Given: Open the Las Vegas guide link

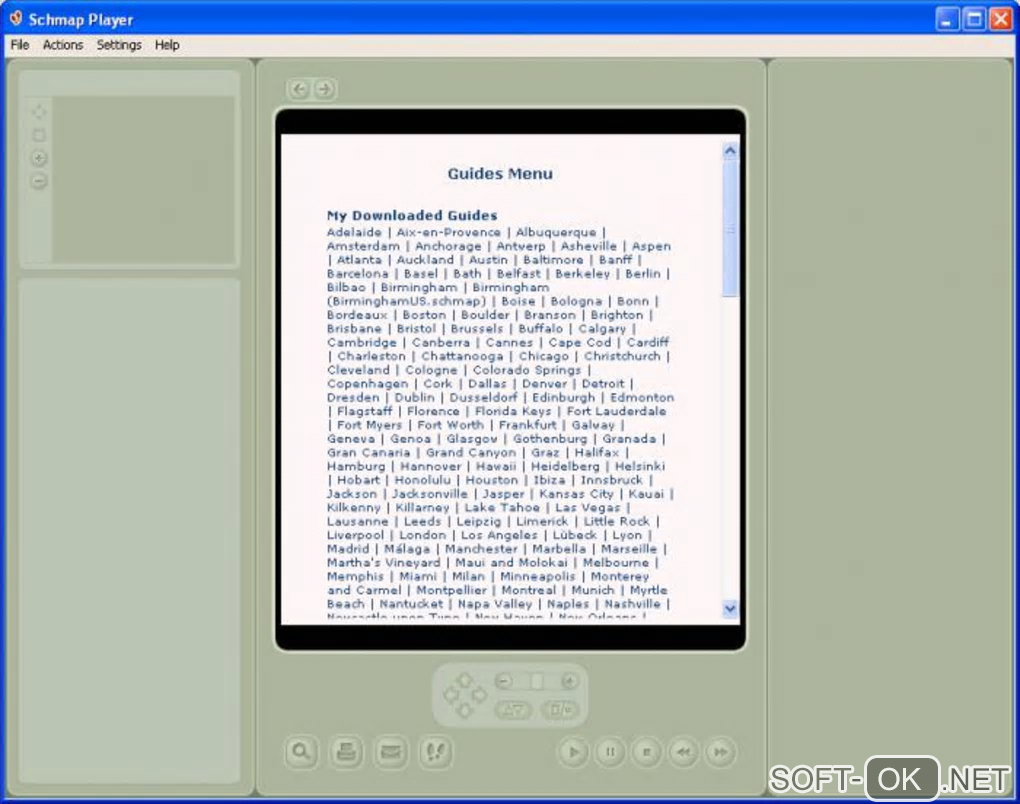Looking at the screenshot, I should coord(587,507).
